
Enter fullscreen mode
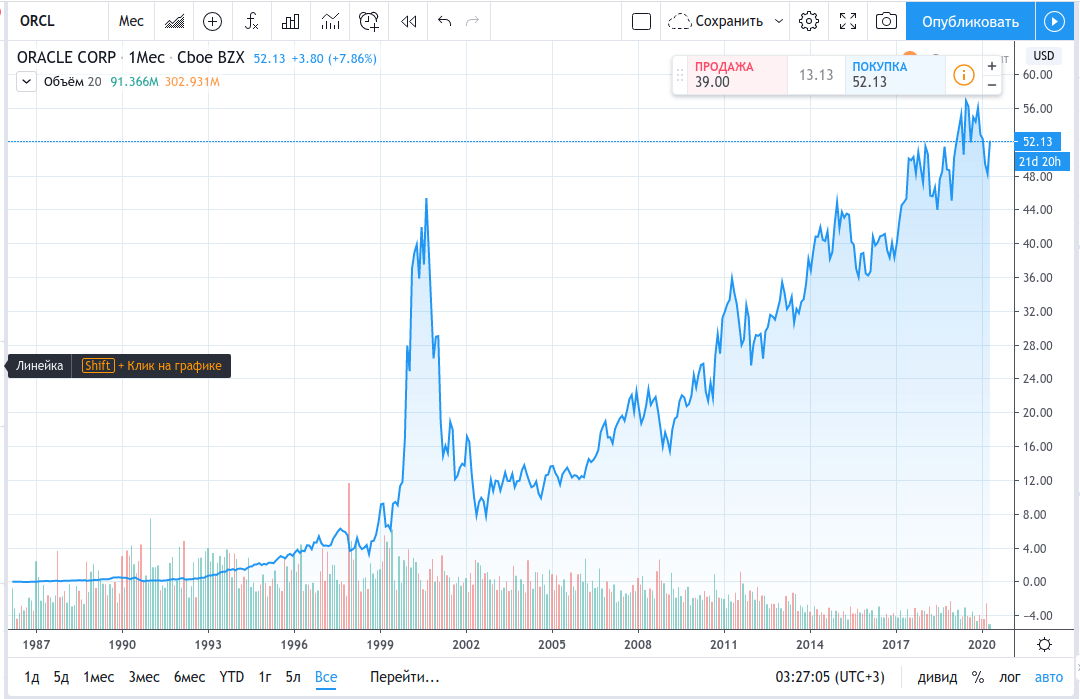coord(848,21)
